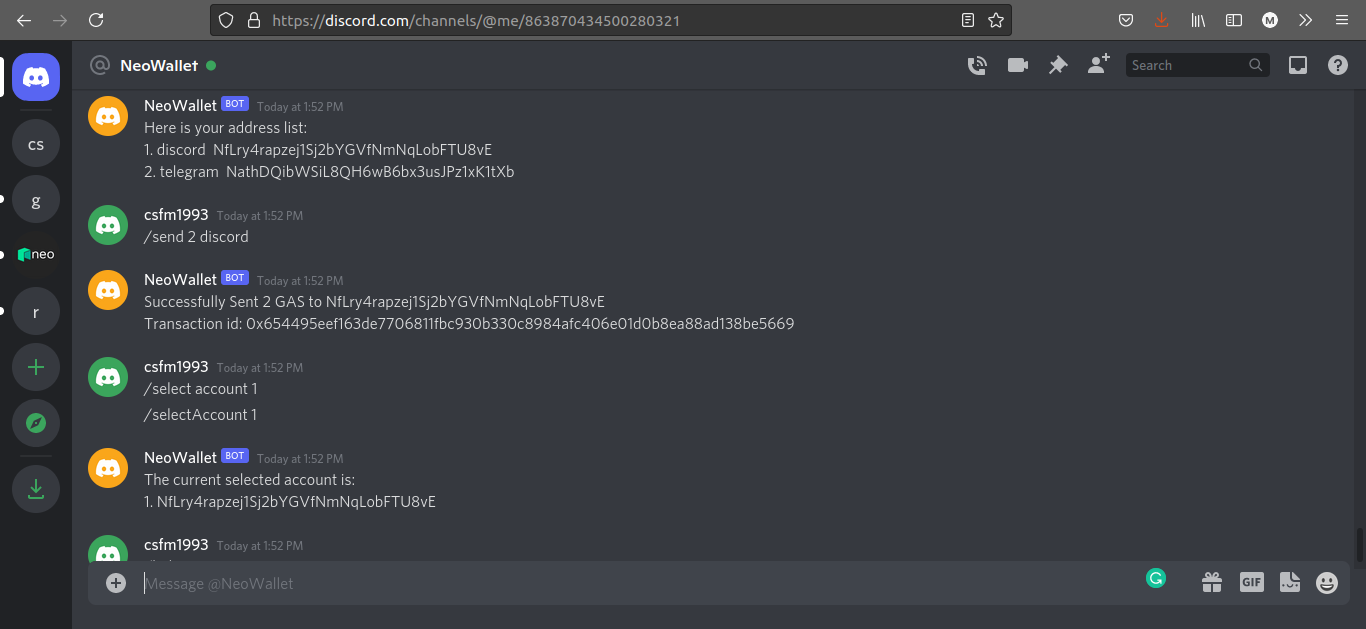Add a new server
1366x629 pixels.
[x=36, y=367]
